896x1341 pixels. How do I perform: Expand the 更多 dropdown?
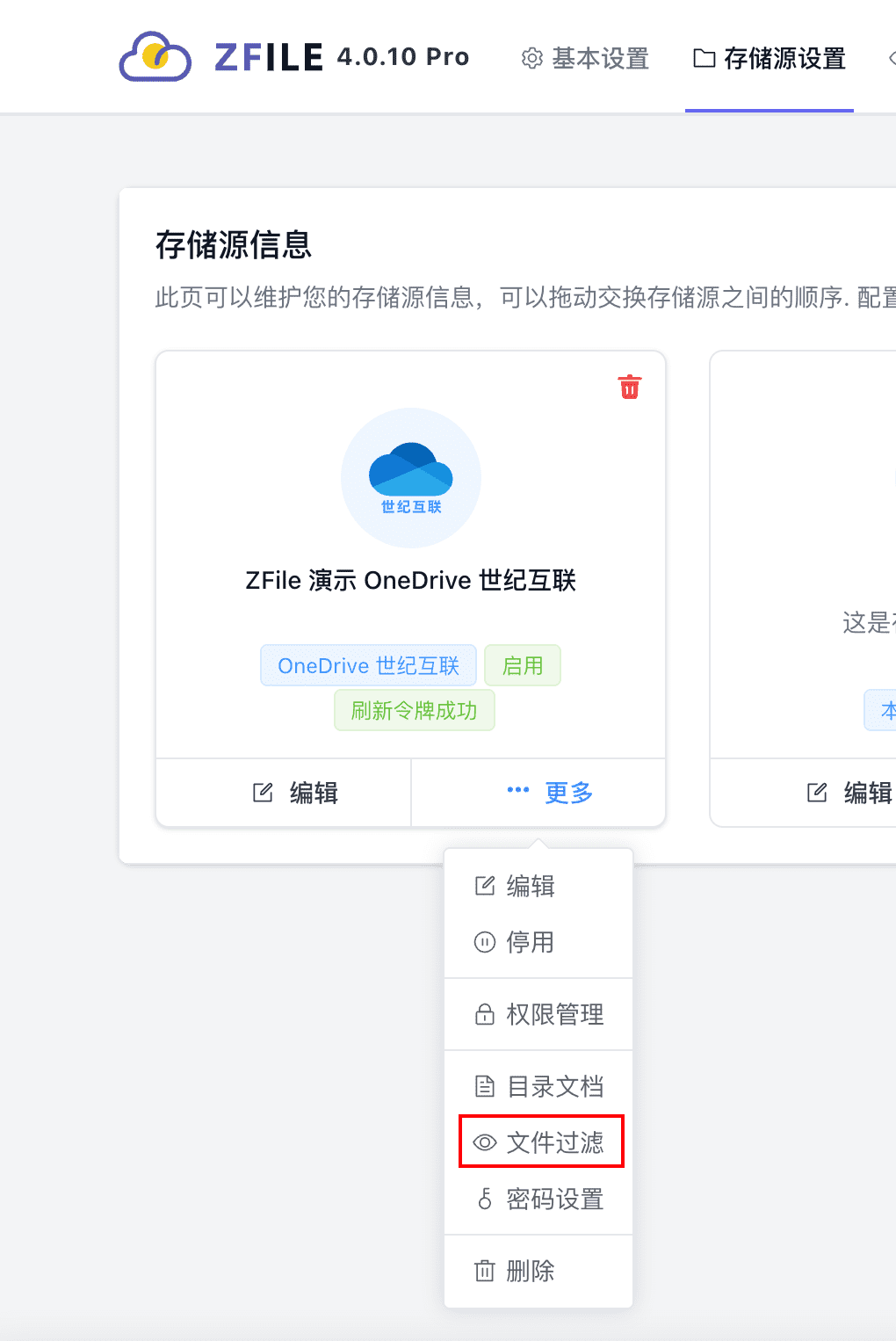click(550, 793)
